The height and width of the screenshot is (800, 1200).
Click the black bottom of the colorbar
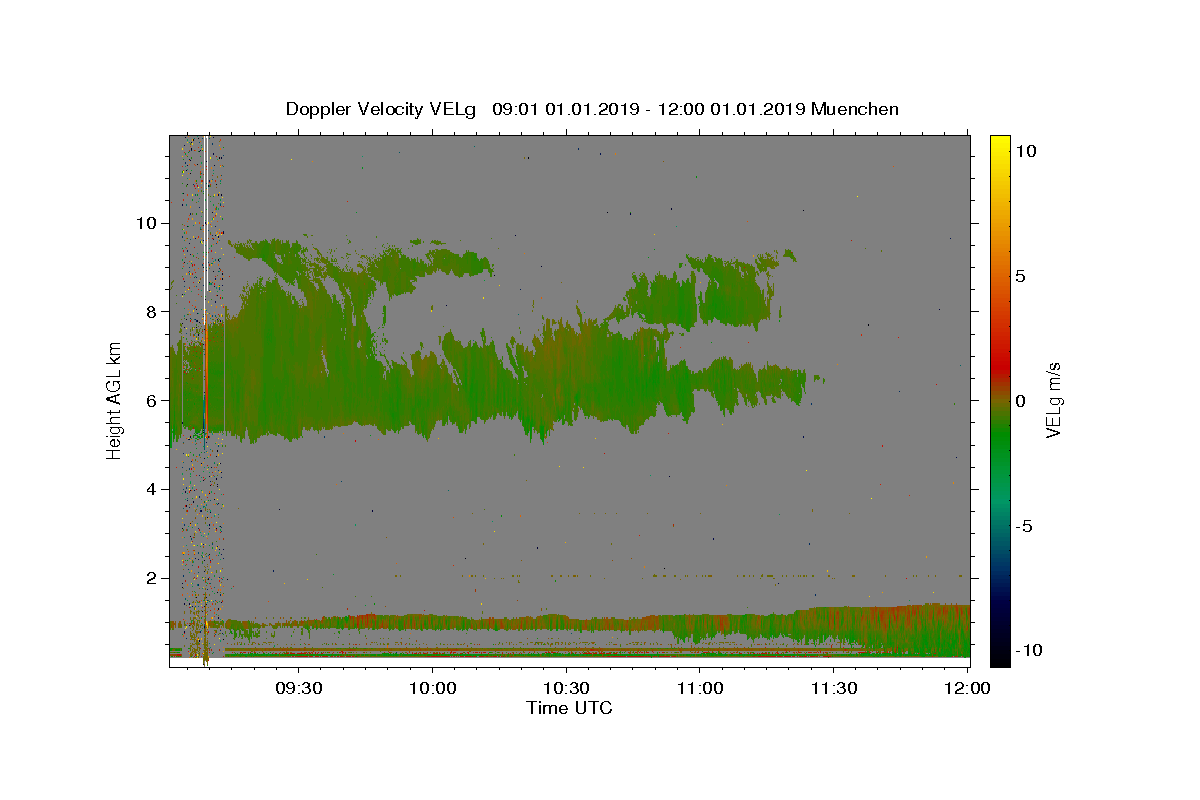tap(999, 655)
